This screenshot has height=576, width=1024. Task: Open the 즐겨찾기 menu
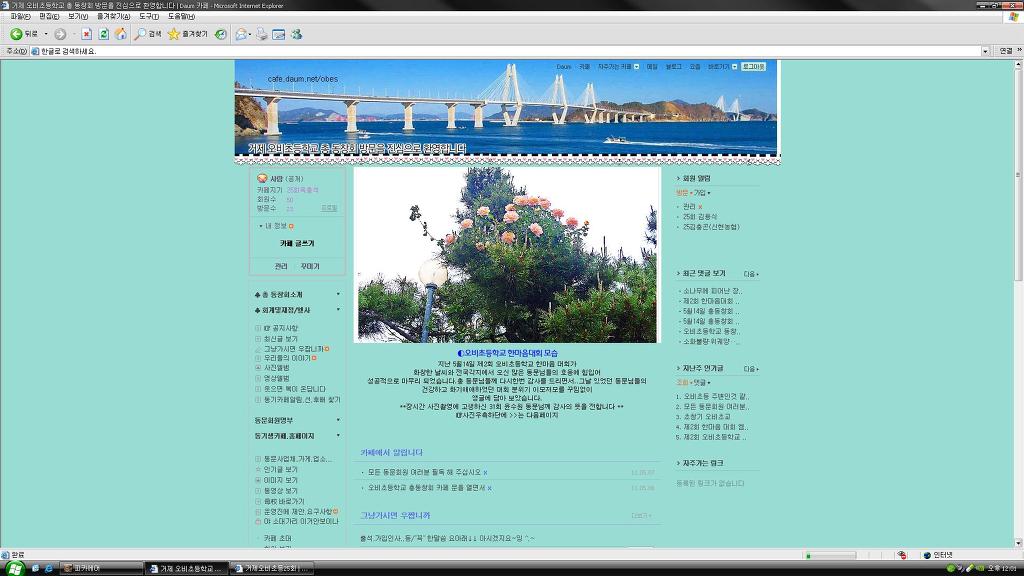[113, 16]
